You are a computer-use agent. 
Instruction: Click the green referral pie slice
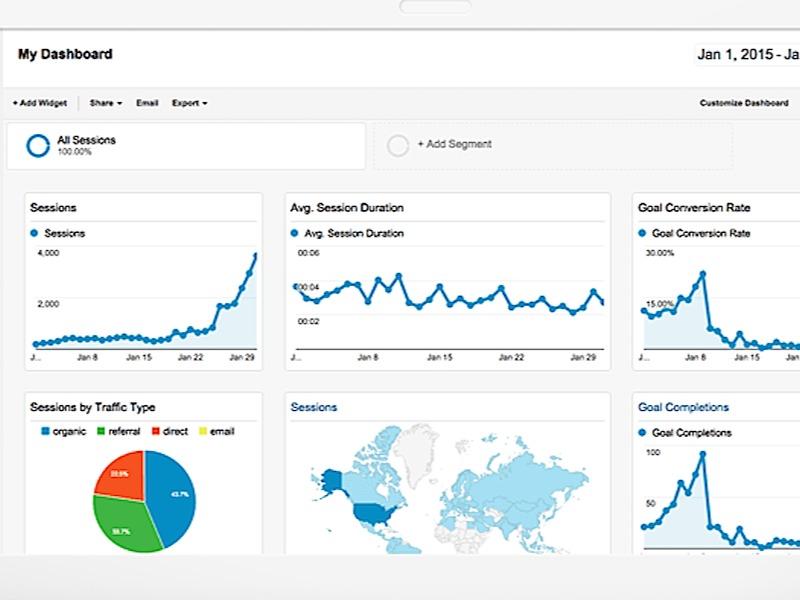pyautogui.click(x=125, y=526)
